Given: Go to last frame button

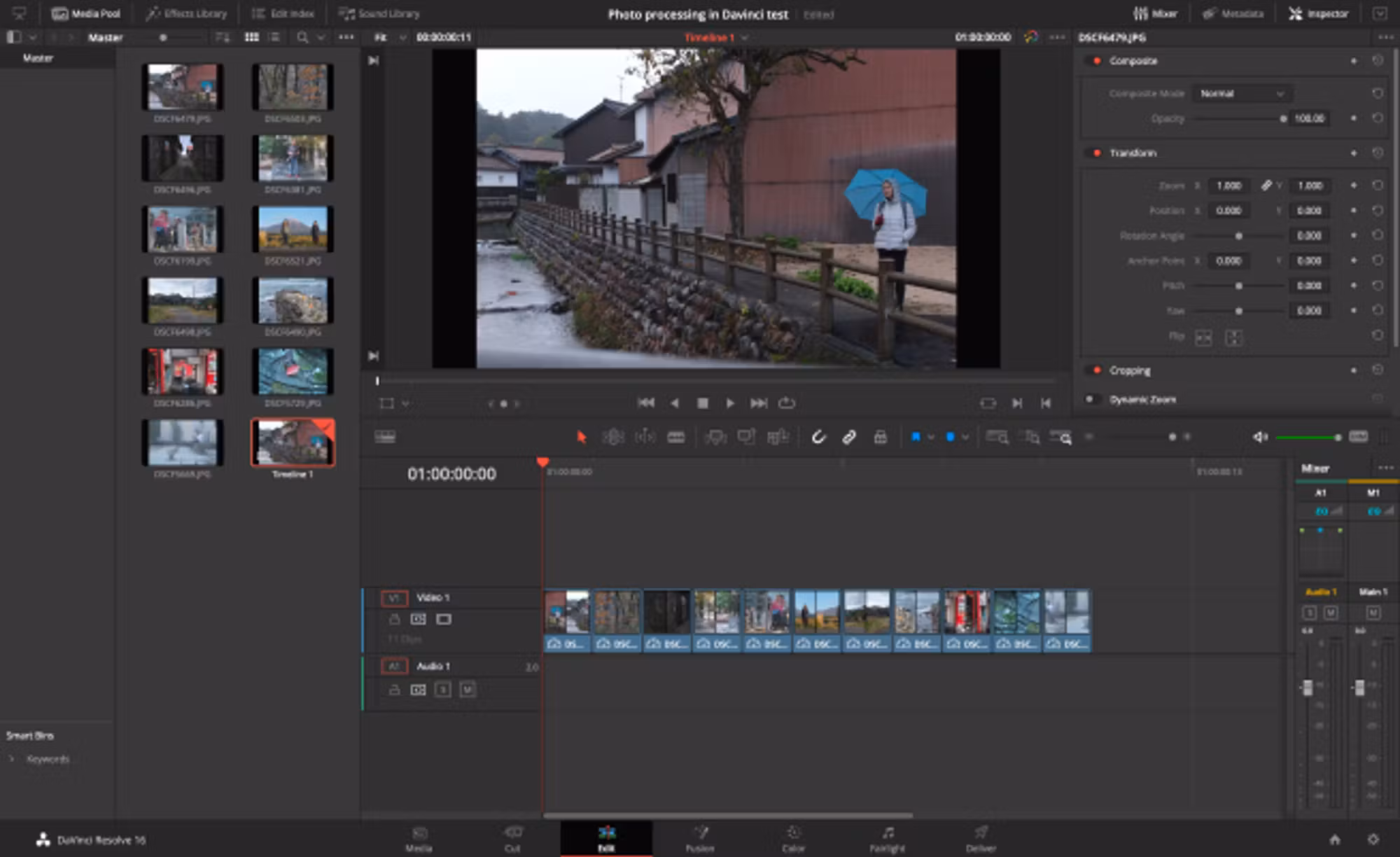Looking at the screenshot, I should click(759, 403).
